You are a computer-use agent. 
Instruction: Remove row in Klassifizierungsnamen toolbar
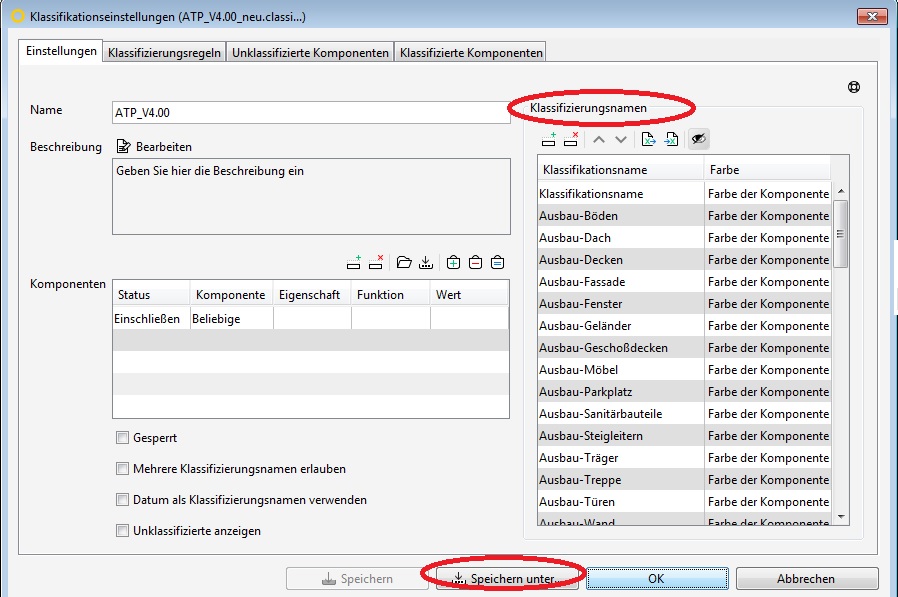pyautogui.click(x=571, y=140)
